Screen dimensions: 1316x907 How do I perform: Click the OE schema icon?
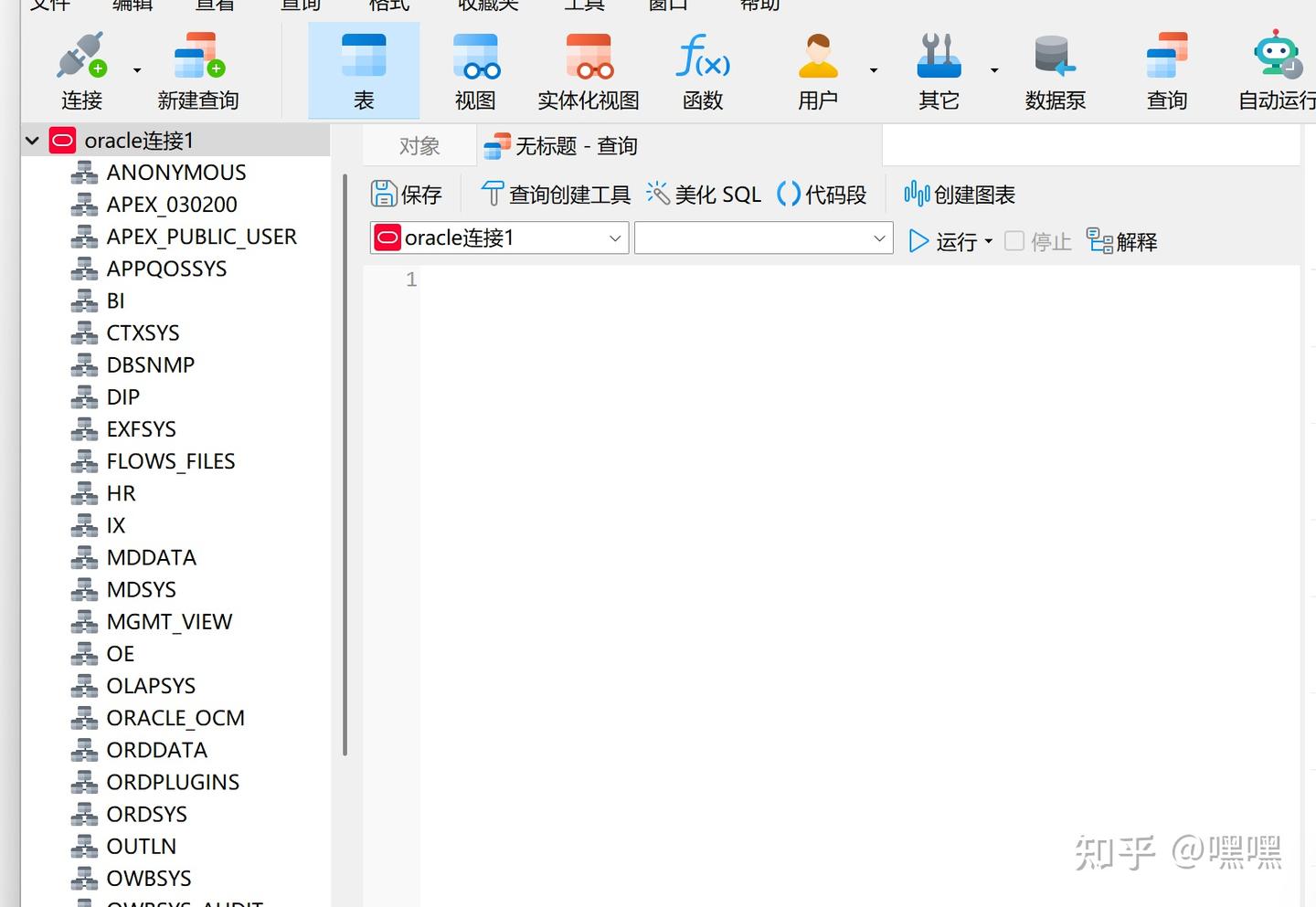point(84,654)
